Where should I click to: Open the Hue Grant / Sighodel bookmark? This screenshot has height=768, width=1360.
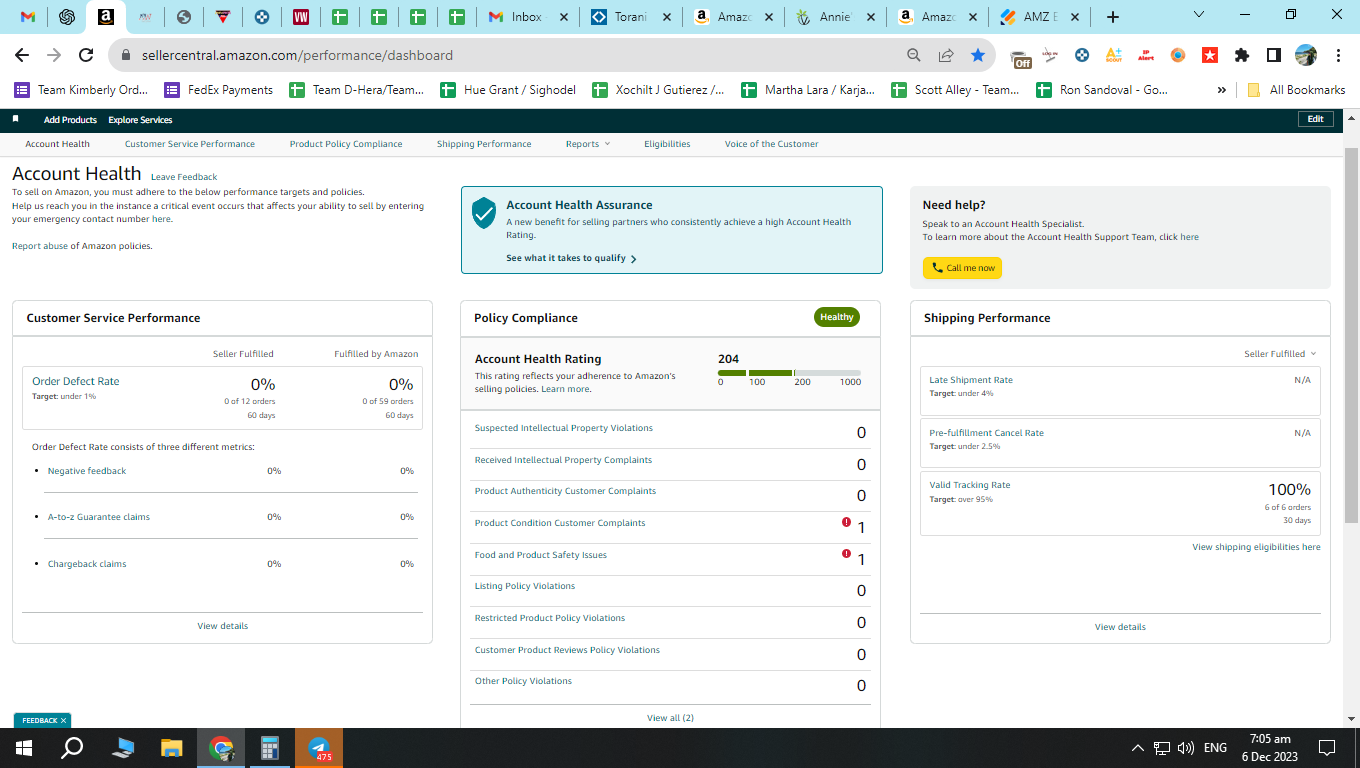[508, 90]
